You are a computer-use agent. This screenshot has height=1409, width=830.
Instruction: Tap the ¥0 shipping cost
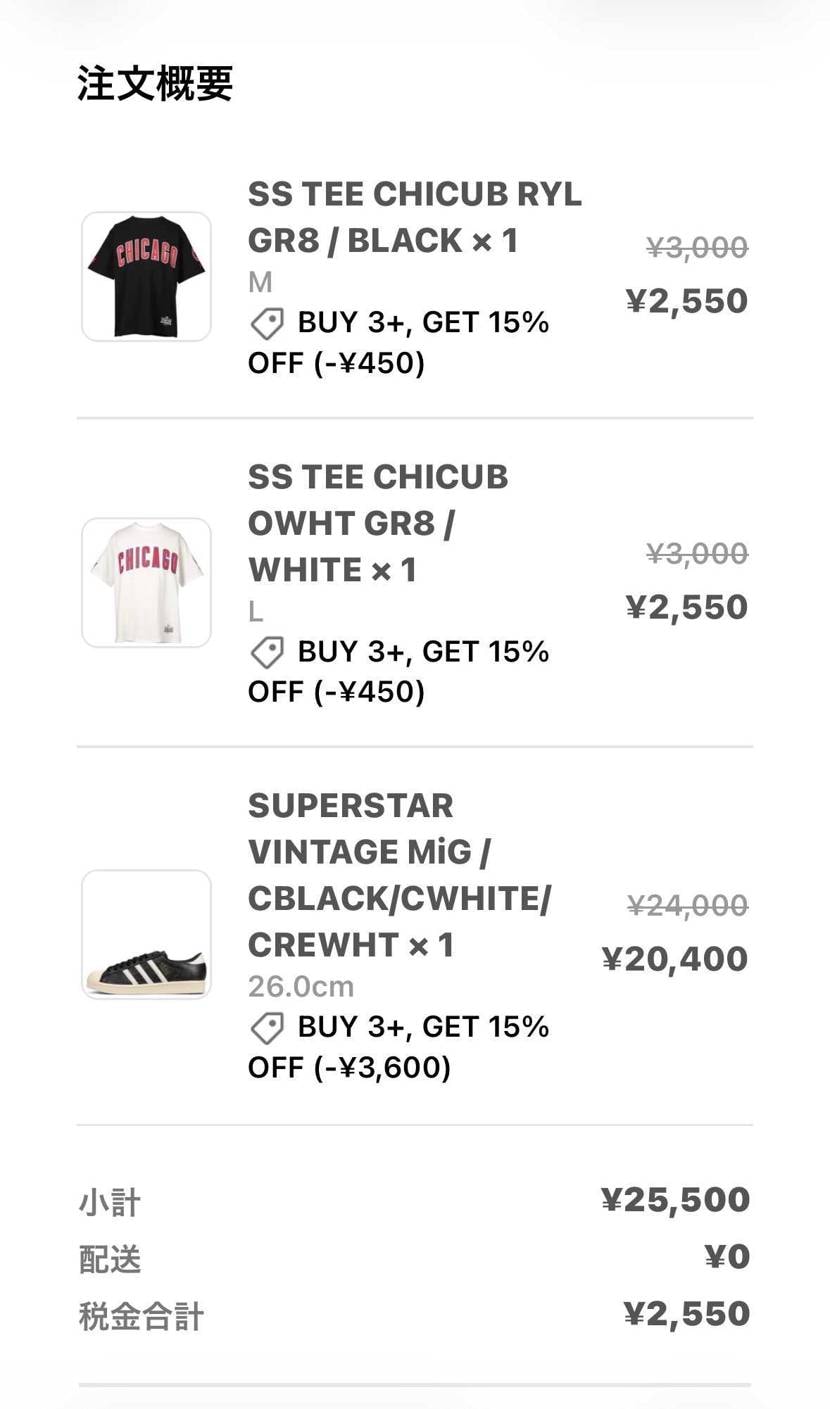pyautogui.click(x=727, y=1257)
